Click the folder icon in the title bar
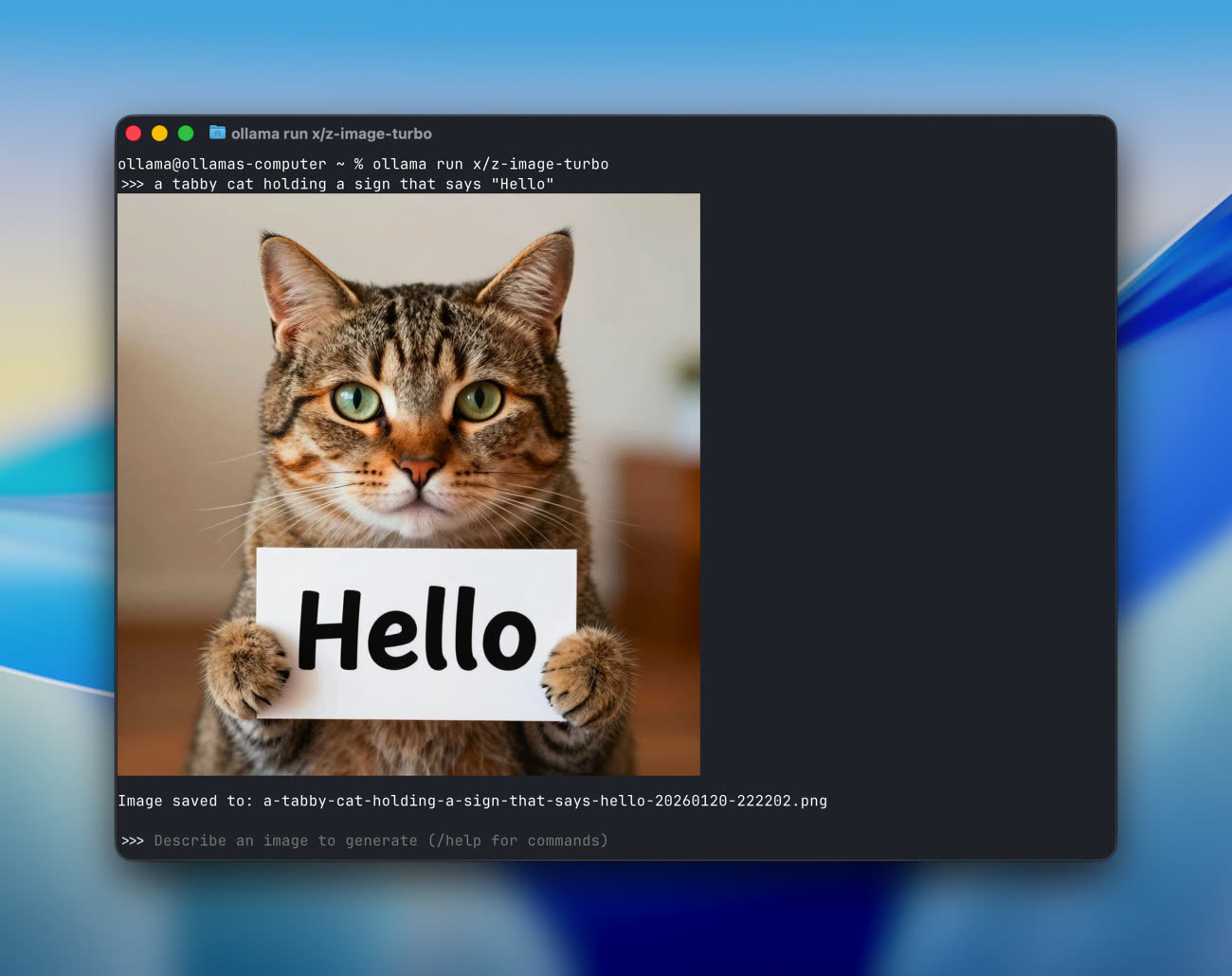The image size is (1232, 976). click(x=217, y=133)
